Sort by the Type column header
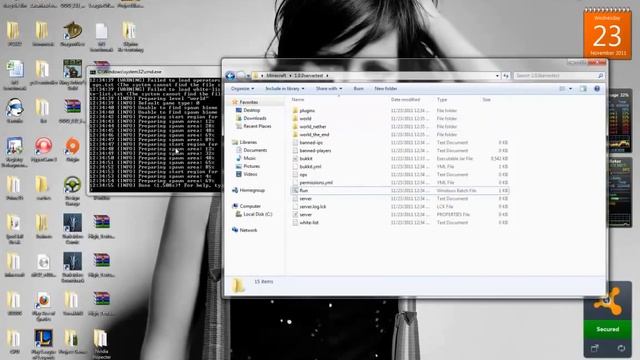This screenshot has height=360, width=640. [x=442, y=100]
